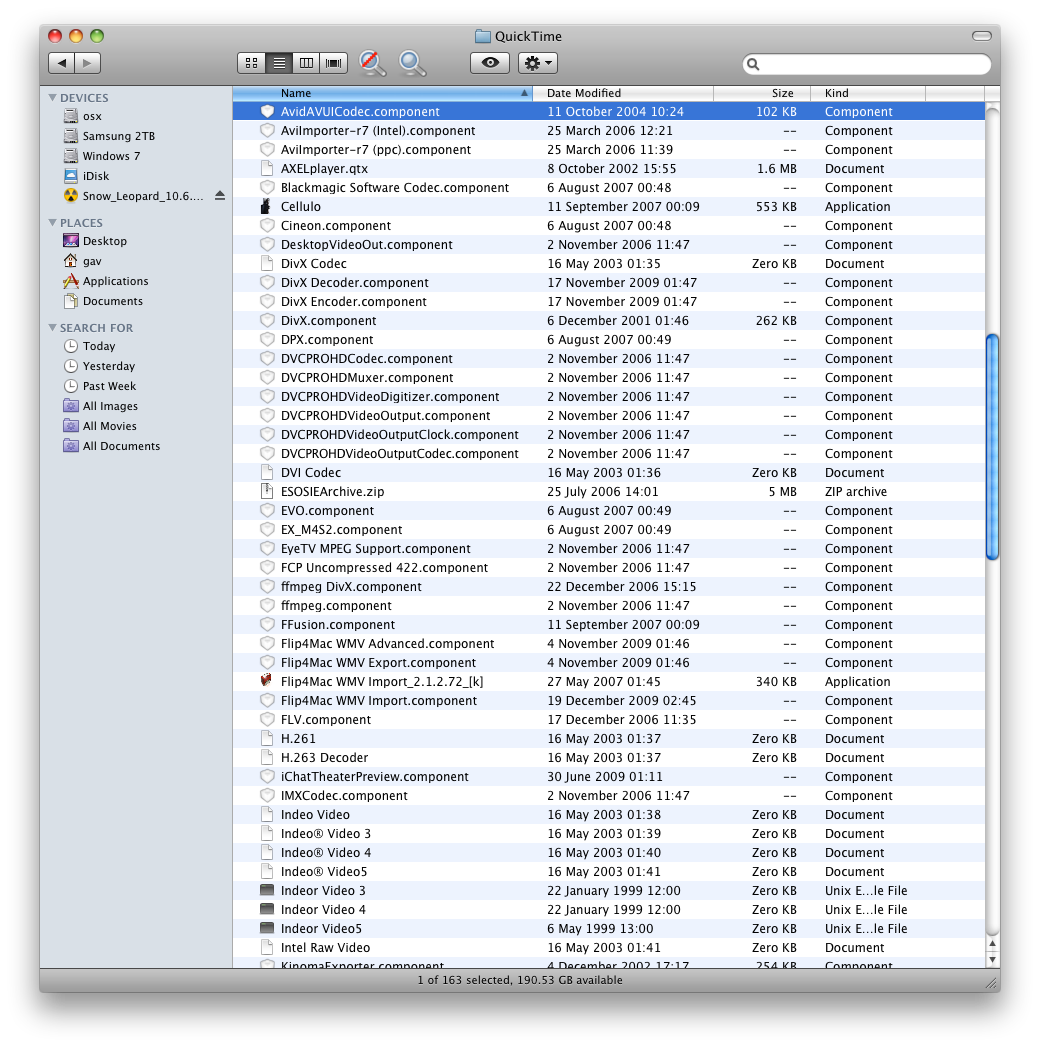Select the Indeor Video 3 file icon

coord(266,890)
